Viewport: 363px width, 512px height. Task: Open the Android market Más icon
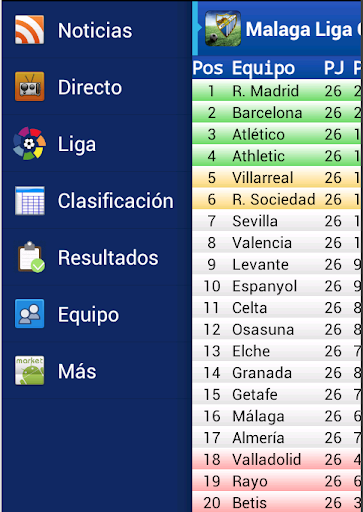(x=29, y=371)
